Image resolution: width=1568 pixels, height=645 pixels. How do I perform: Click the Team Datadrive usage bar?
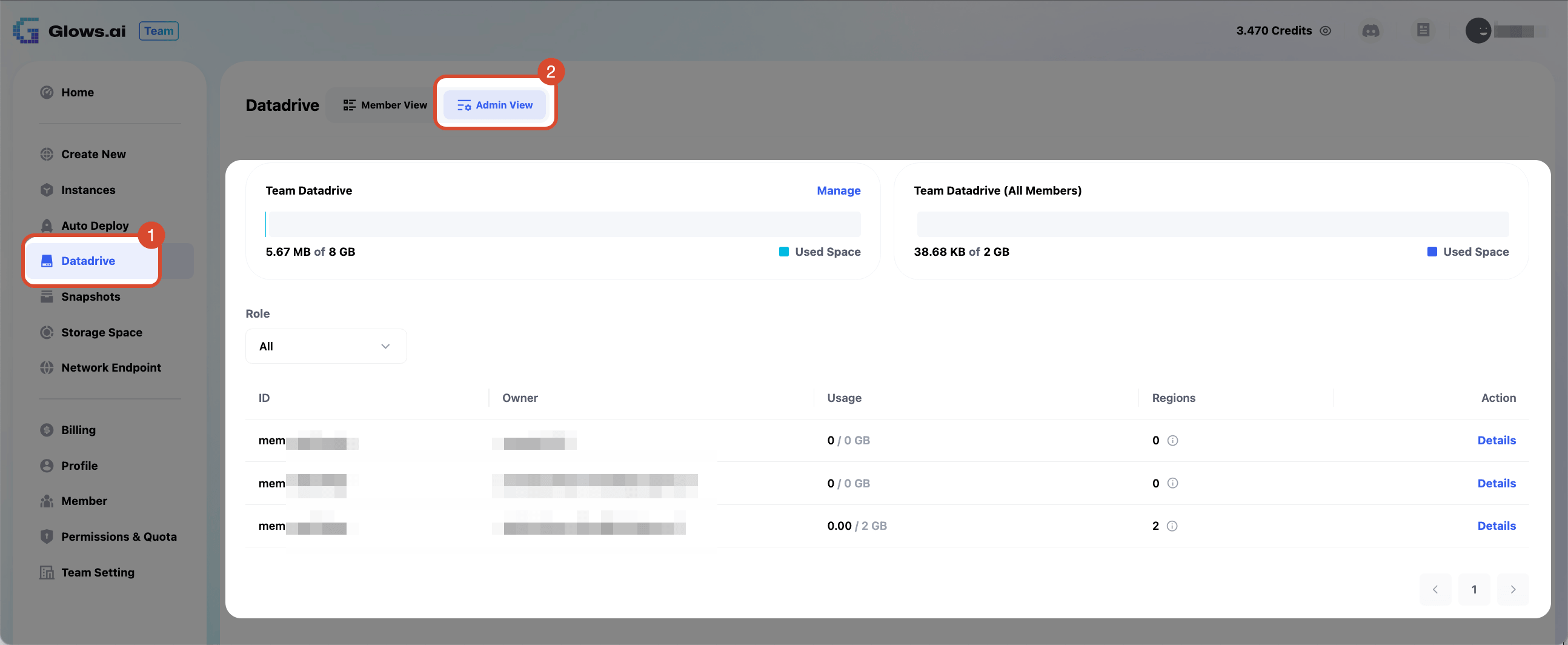pos(563,224)
